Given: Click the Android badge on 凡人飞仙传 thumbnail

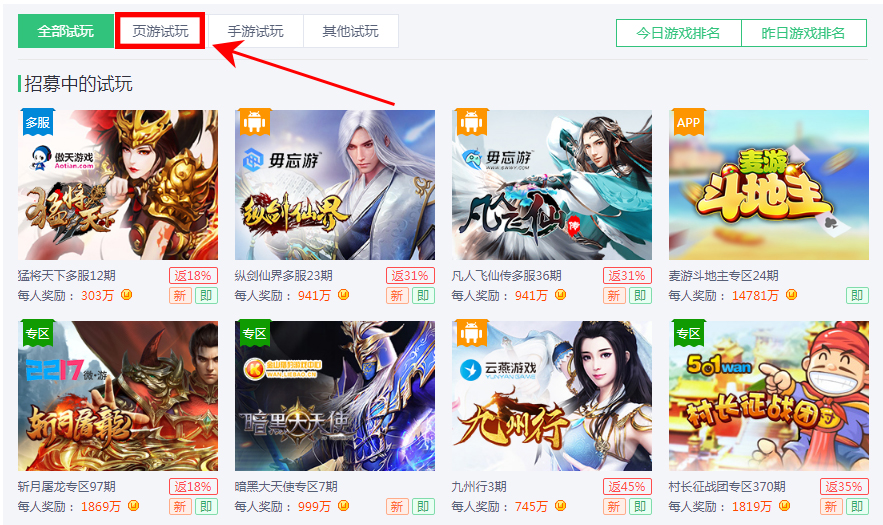Looking at the screenshot, I should (x=471, y=122).
